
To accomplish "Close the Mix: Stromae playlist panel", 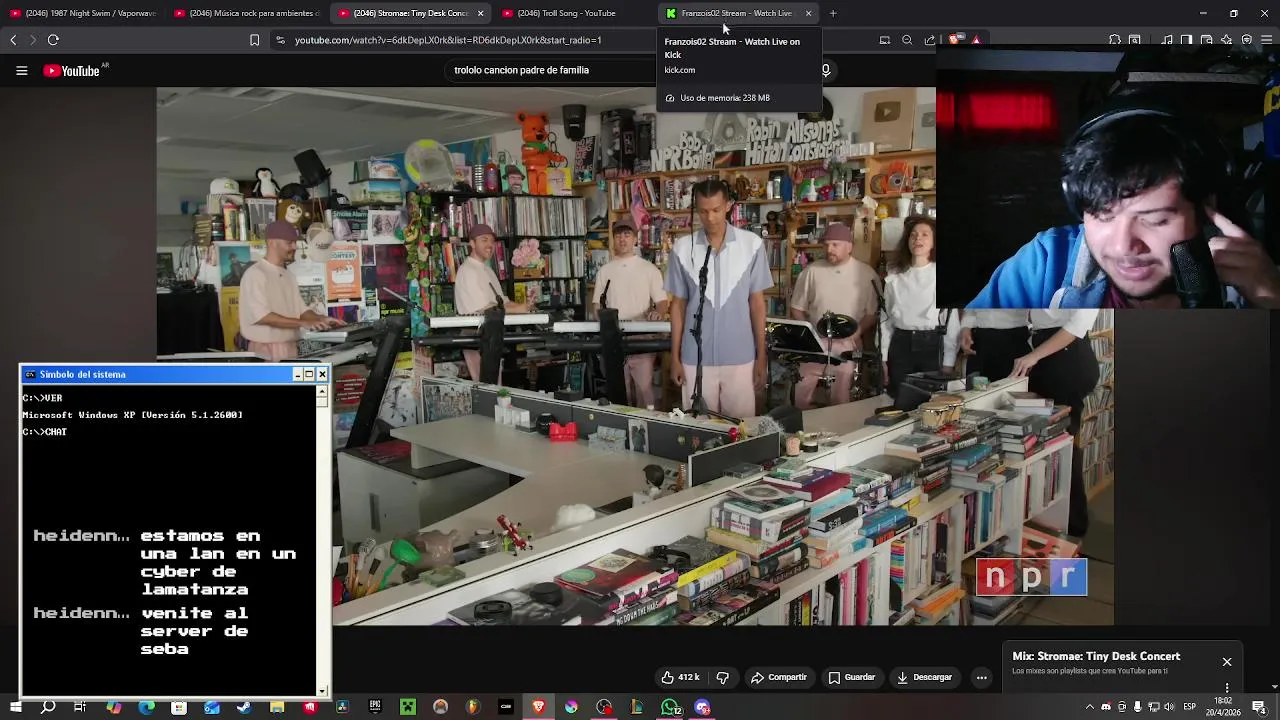I will pos(1227,662).
